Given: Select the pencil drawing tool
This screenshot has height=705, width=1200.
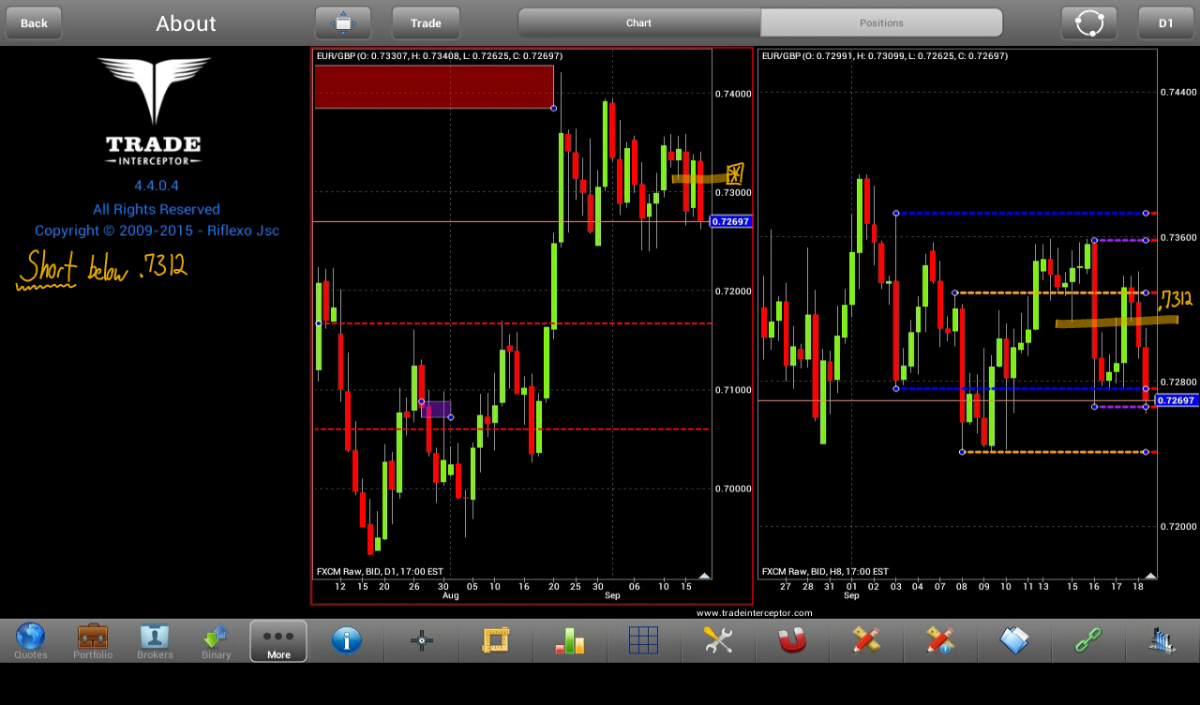Looking at the screenshot, I should (x=866, y=640).
